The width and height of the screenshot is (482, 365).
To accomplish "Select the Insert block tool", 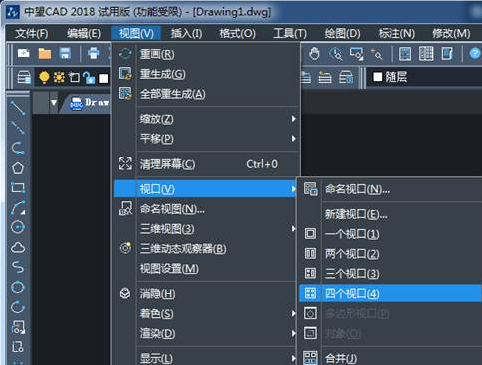I will click(x=18, y=327).
